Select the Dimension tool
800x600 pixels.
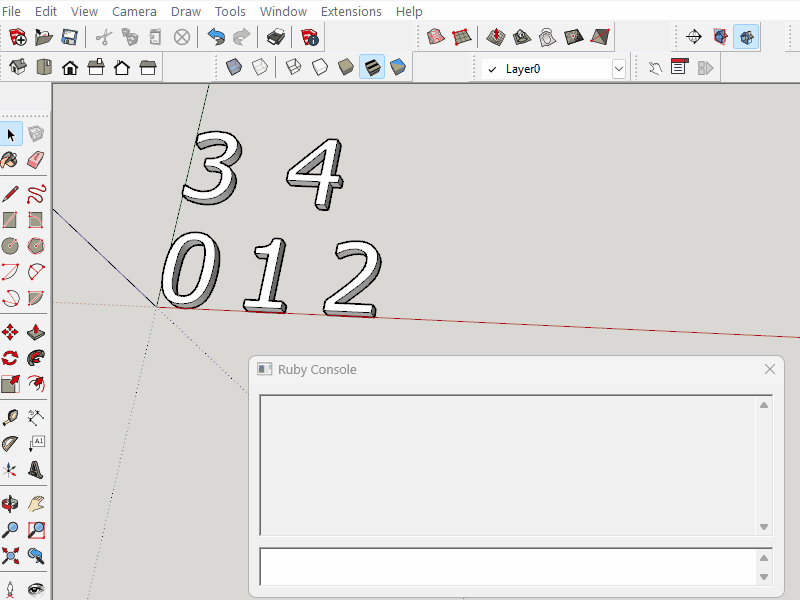(x=36, y=417)
